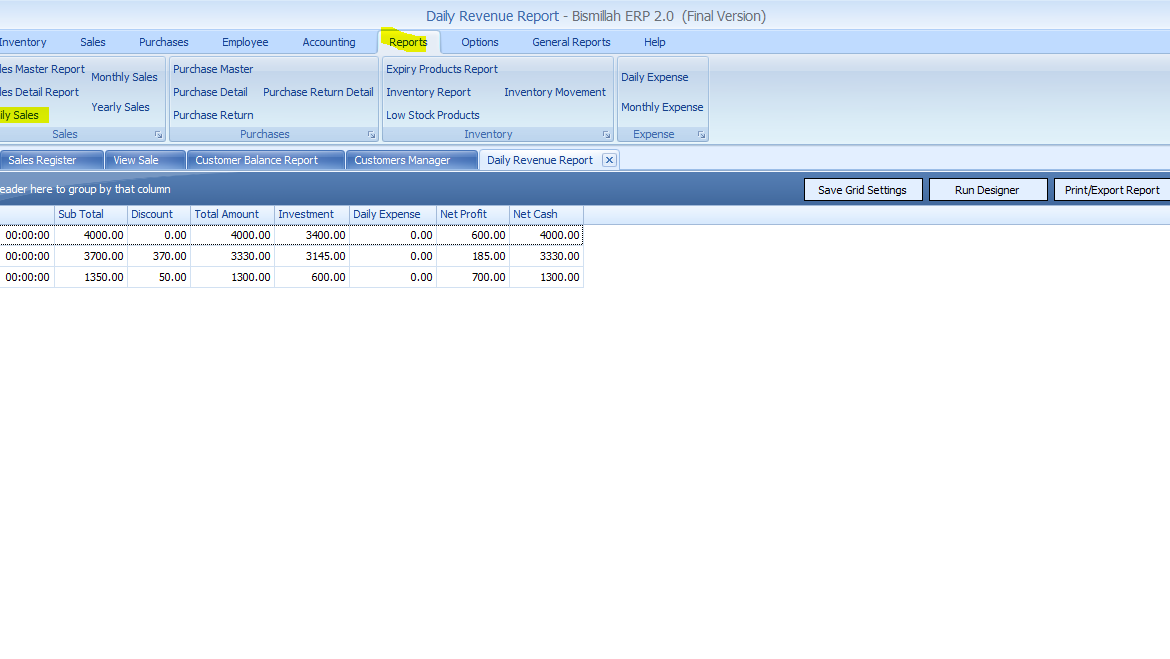Launch the Run Designer button
This screenshot has width=1170, height=659.
tap(987, 190)
